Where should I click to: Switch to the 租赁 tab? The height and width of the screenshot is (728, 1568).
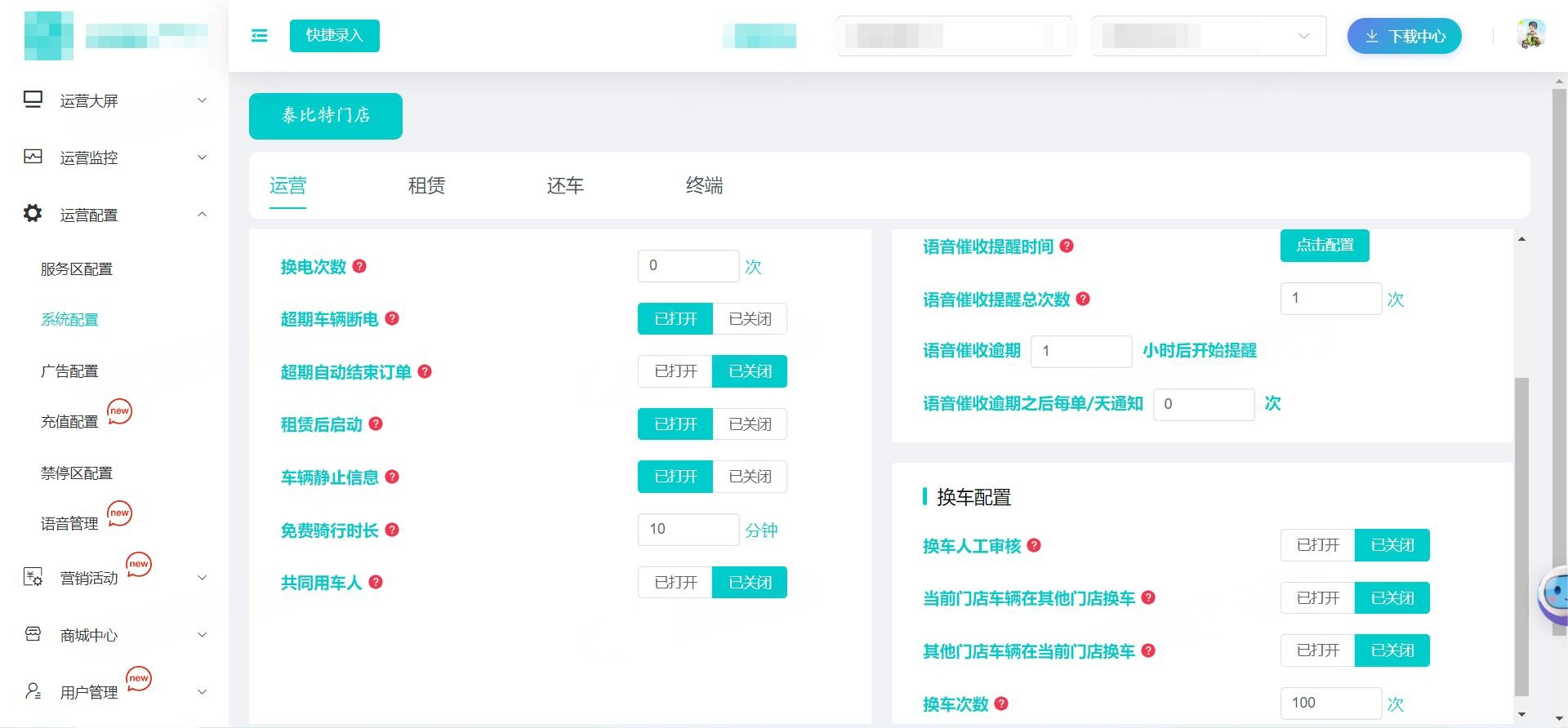(426, 185)
